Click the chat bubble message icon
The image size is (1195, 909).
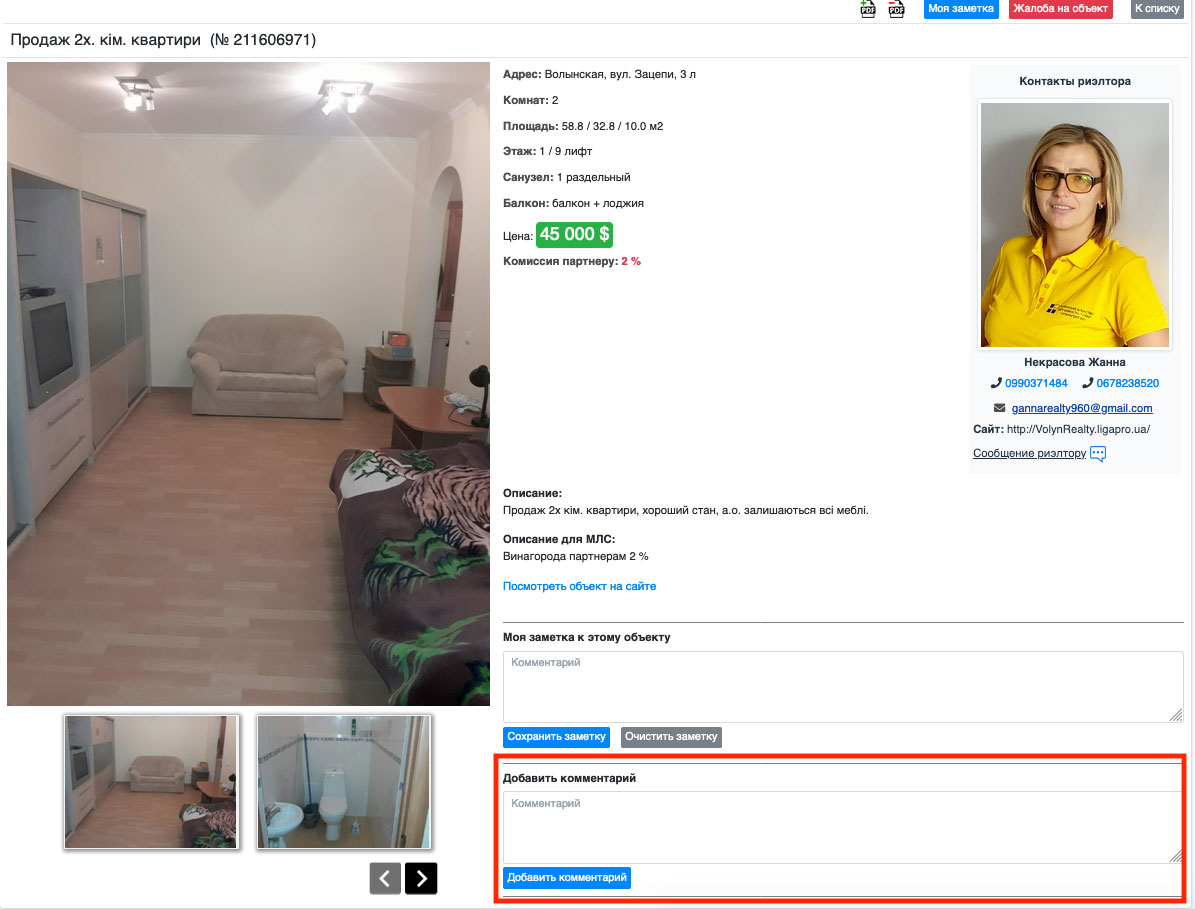(1097, 454)
